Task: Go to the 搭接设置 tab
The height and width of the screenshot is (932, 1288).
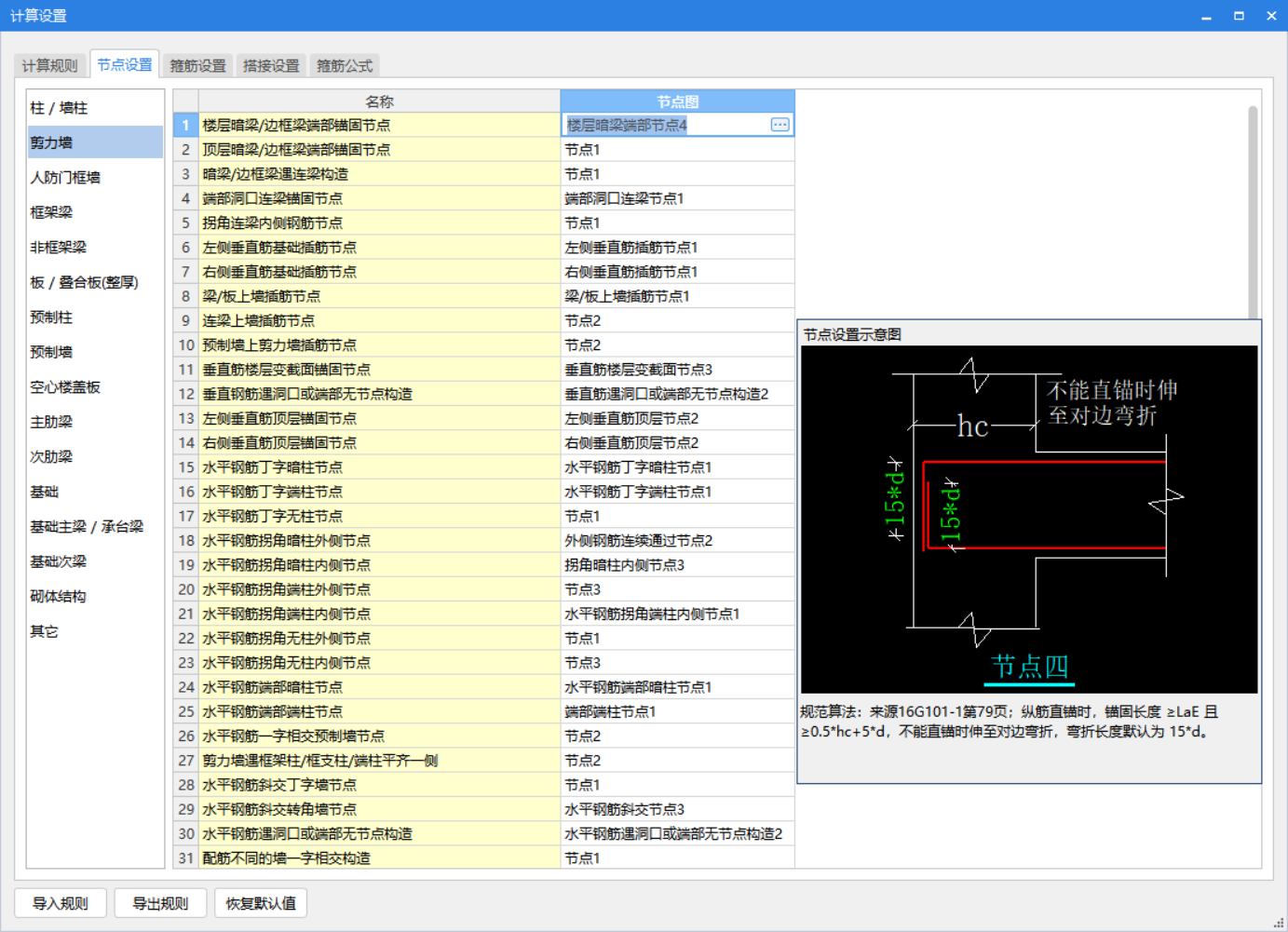Action: (x=271, y=65)
